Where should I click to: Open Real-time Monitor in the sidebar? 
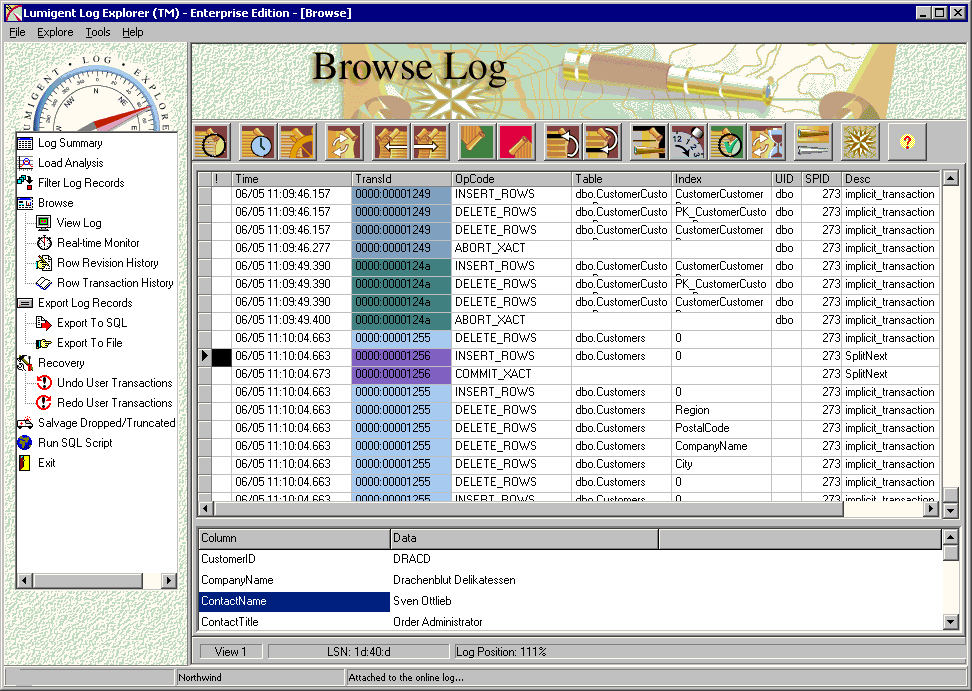[98, 243]
